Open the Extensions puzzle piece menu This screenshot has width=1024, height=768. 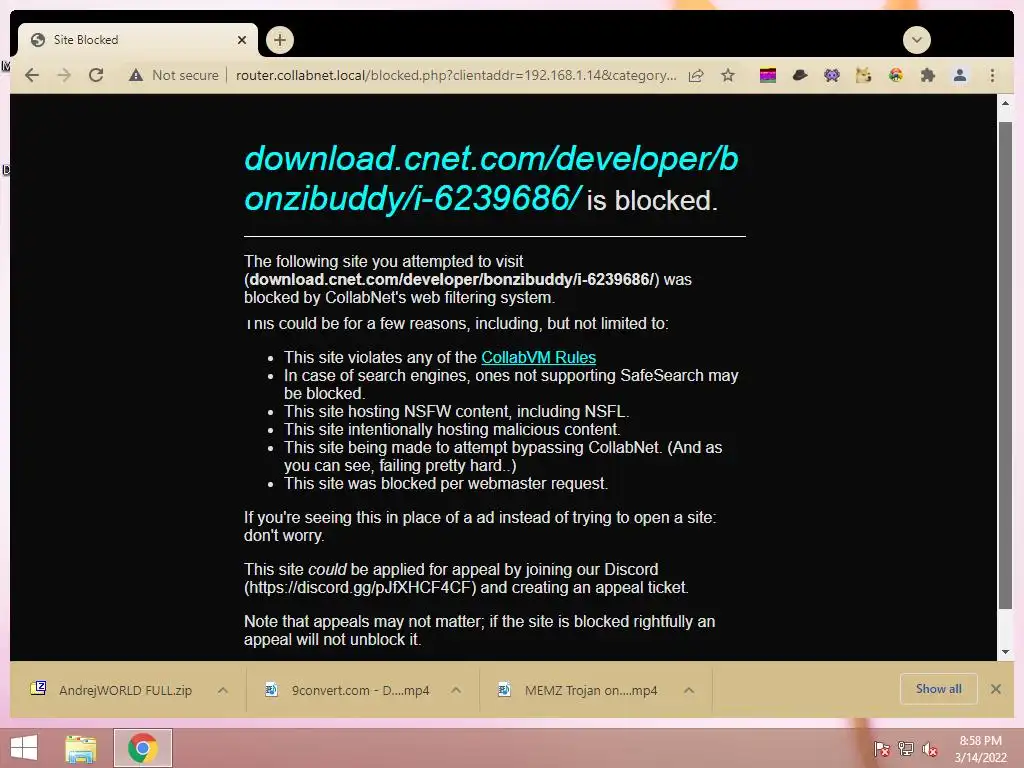coord(928,75)
